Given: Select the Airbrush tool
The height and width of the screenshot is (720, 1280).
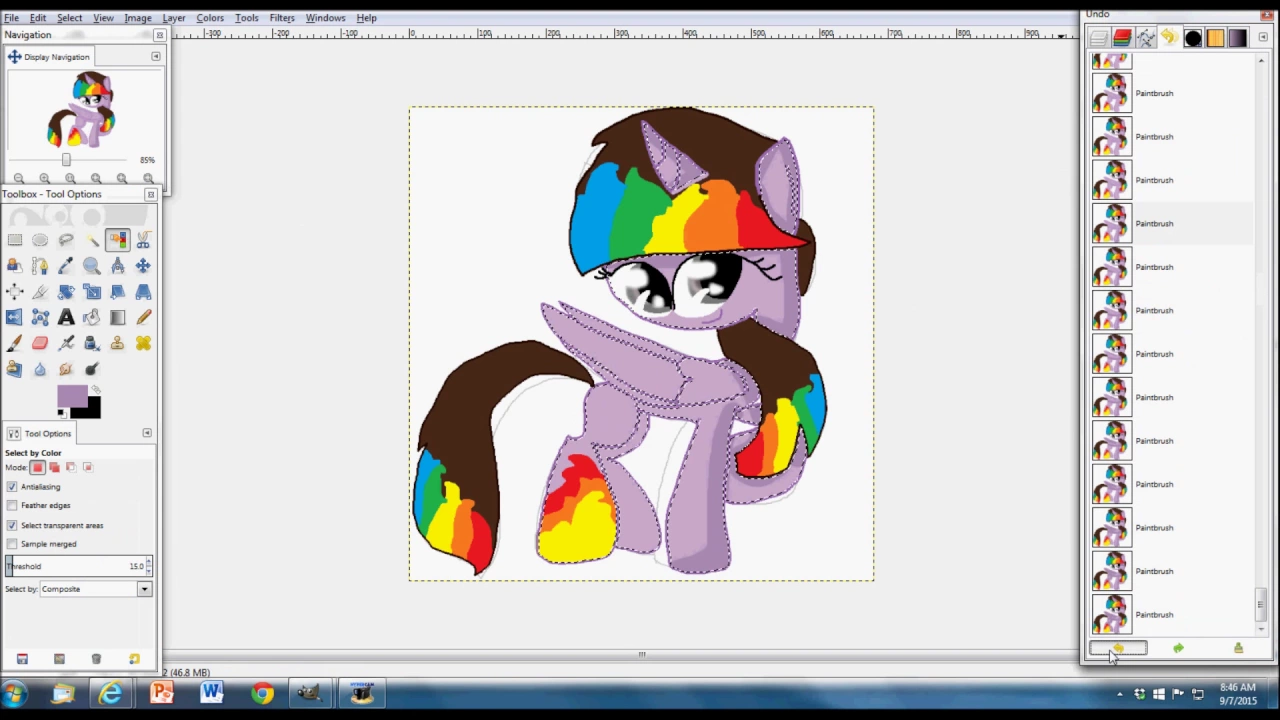Looking at the screenshot, I should tap(66, 344).
